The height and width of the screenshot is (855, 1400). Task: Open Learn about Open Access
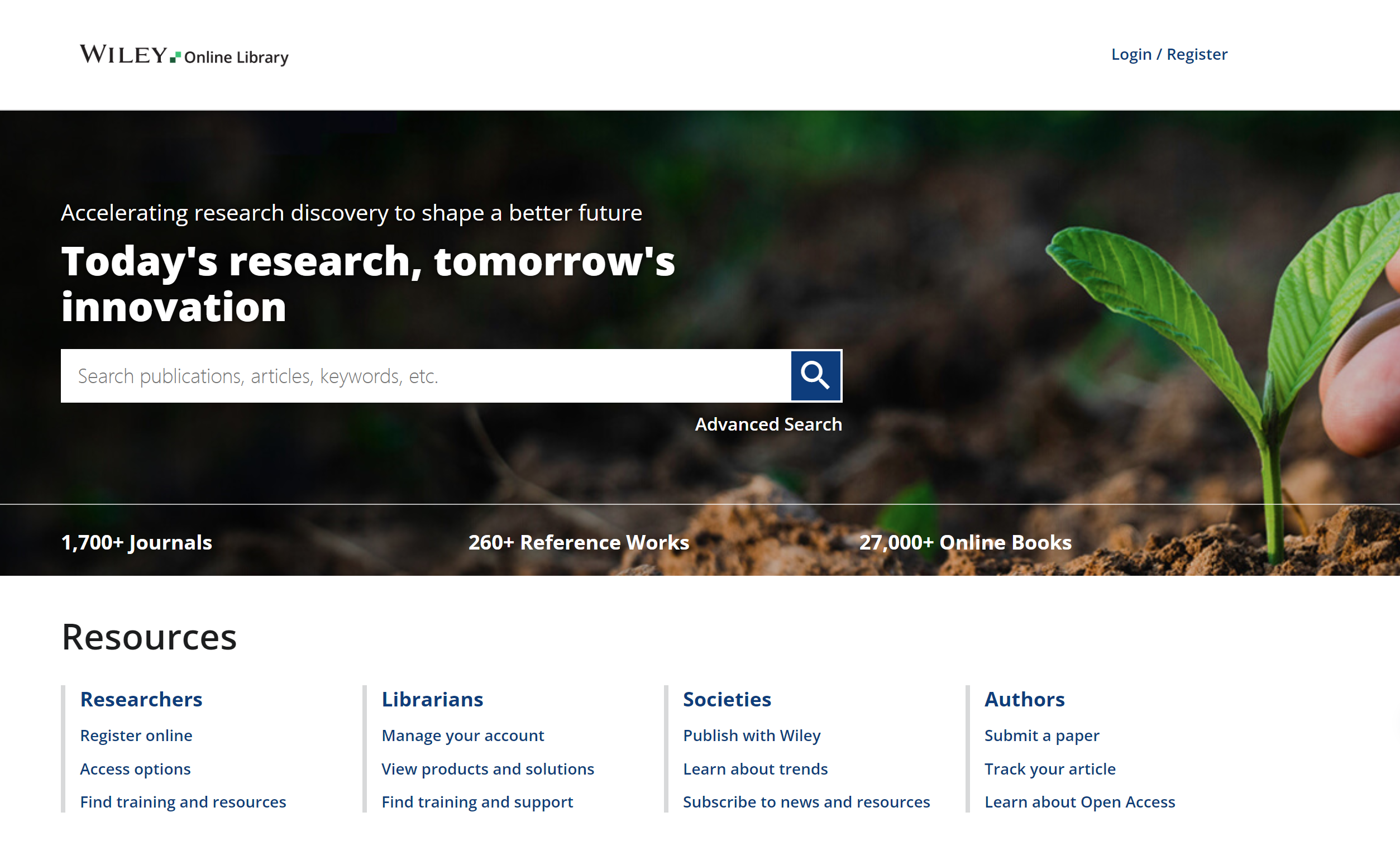1079,801
